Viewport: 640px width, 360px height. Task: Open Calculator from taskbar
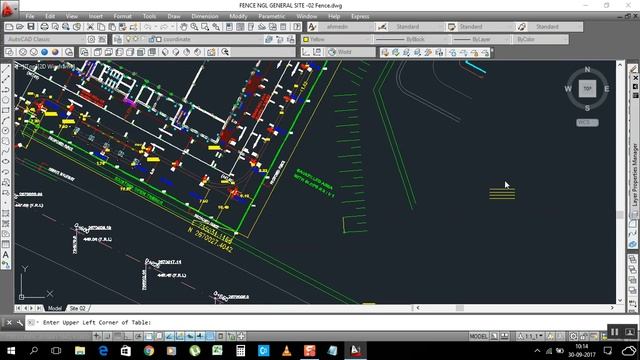coord(240,351)
